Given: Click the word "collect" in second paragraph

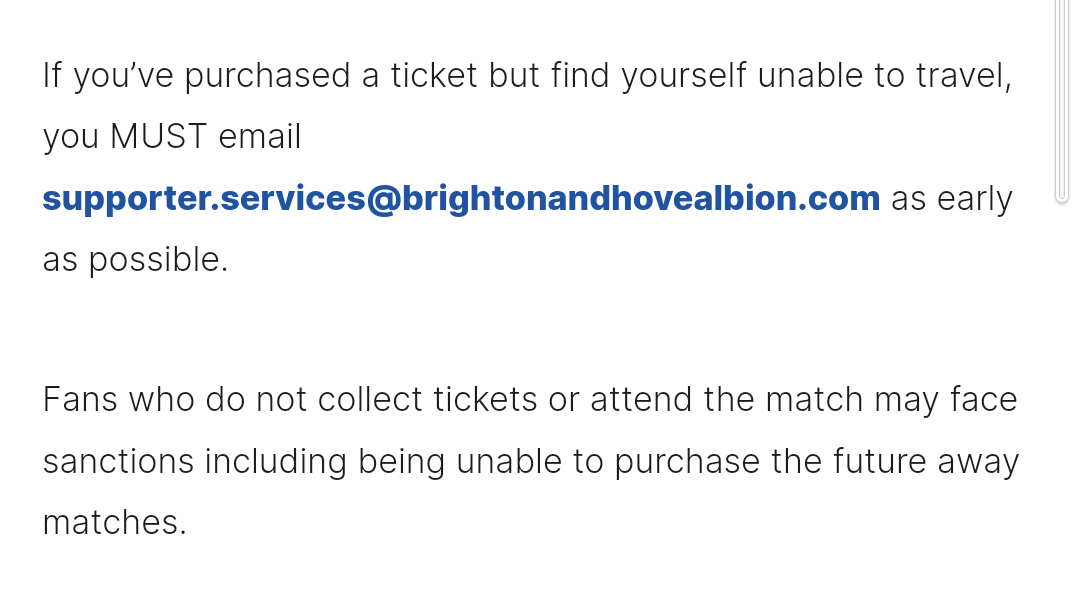Looking at the screenshot, I should pos(369,399).
